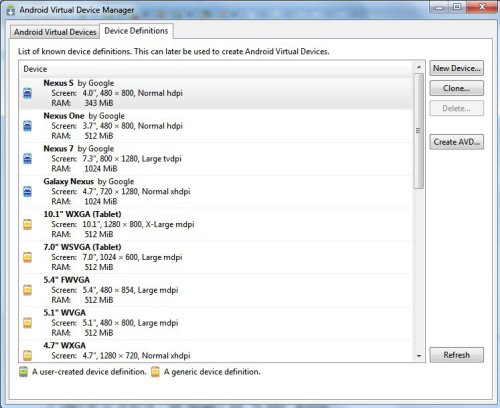Click the 7.0", 1024 × 600 screen spec
The image size is (500, 408).
(x=110, y=257)
